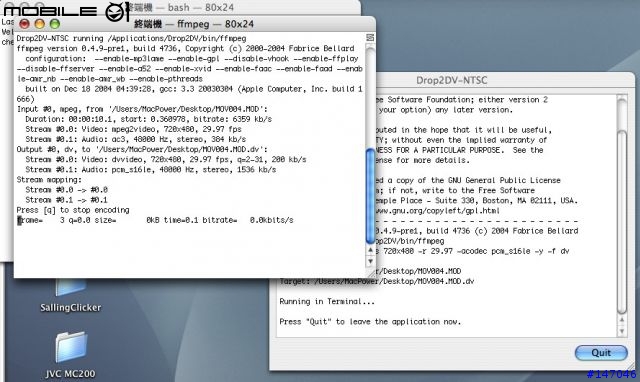
Task: Click the Drop2DV-NTSC log scroll down arrow
Action: click(622, 331)
